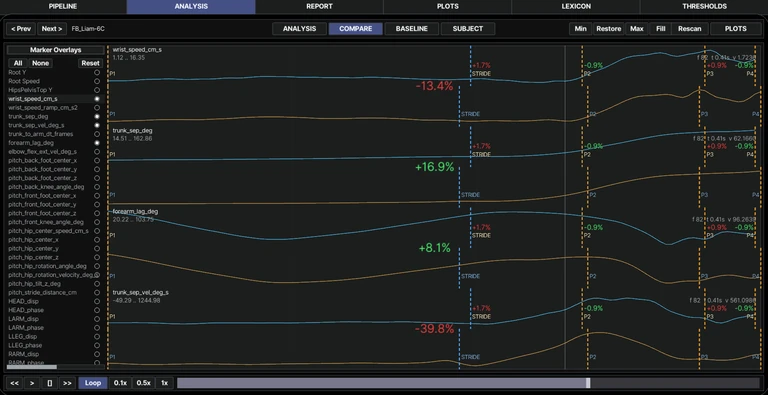Click the Max button
This screenshot has width=768, height=395.
click(x=637, y=29)
